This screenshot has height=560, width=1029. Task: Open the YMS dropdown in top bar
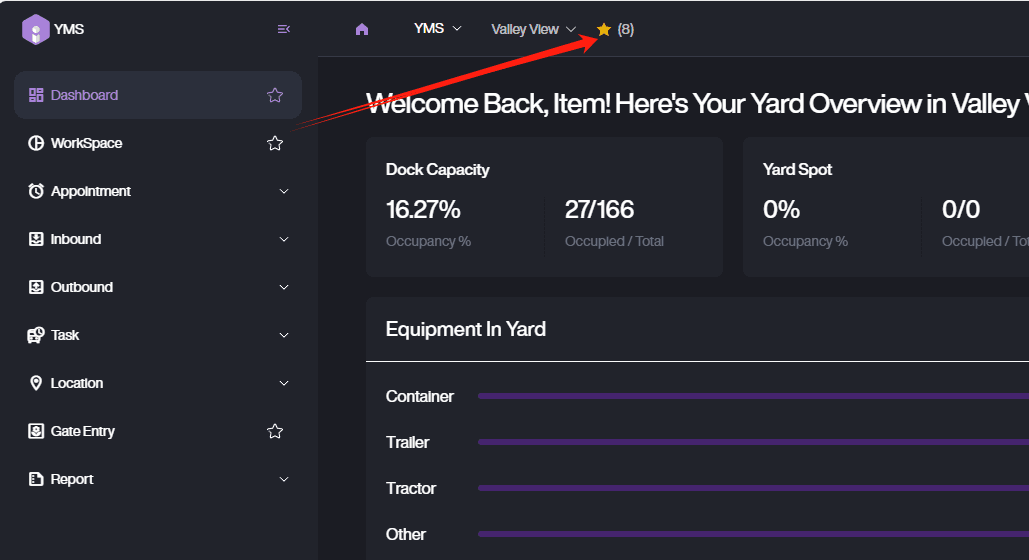pos(437,29)
